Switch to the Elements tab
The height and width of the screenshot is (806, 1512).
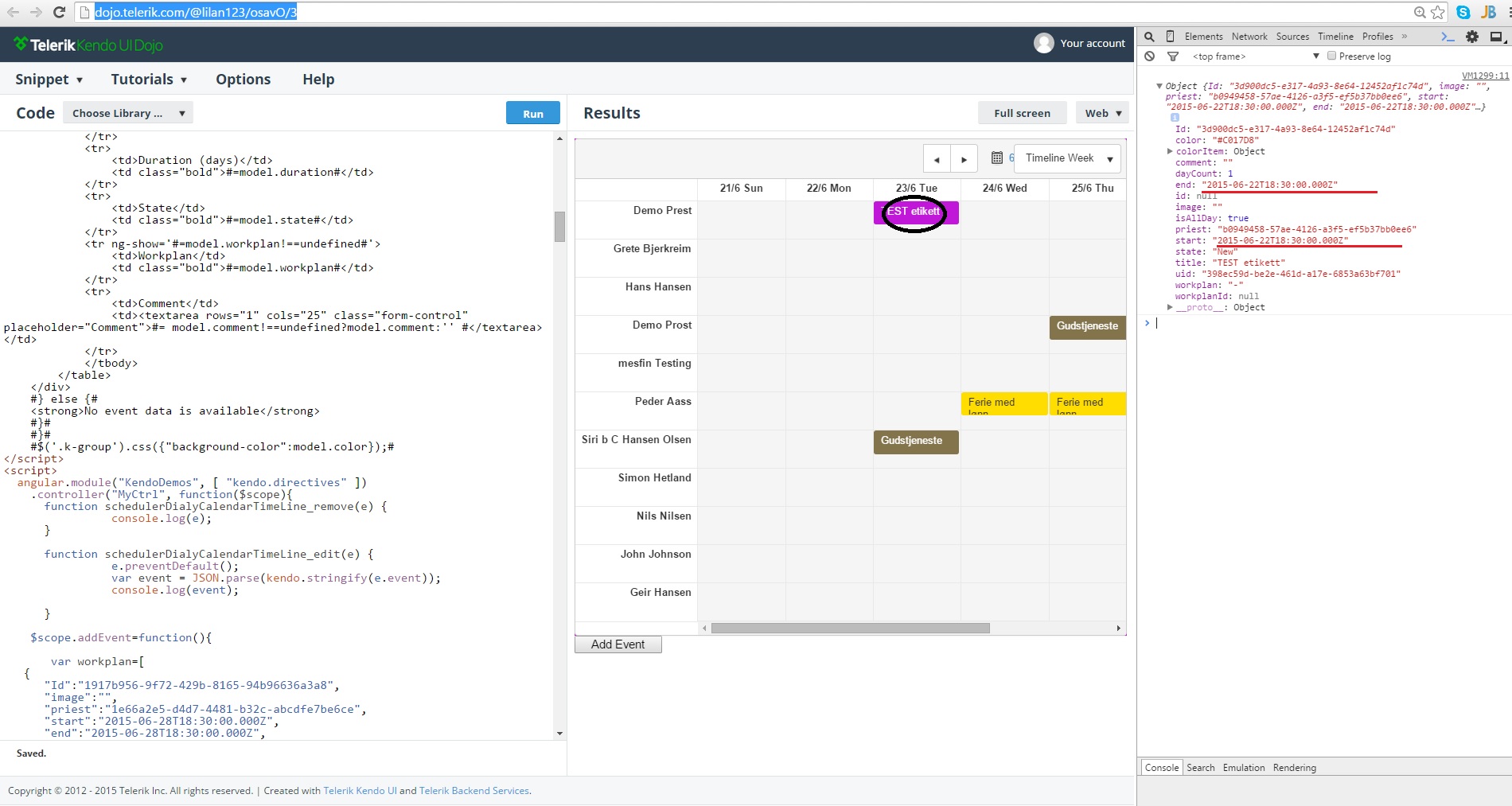(1203, 37)
